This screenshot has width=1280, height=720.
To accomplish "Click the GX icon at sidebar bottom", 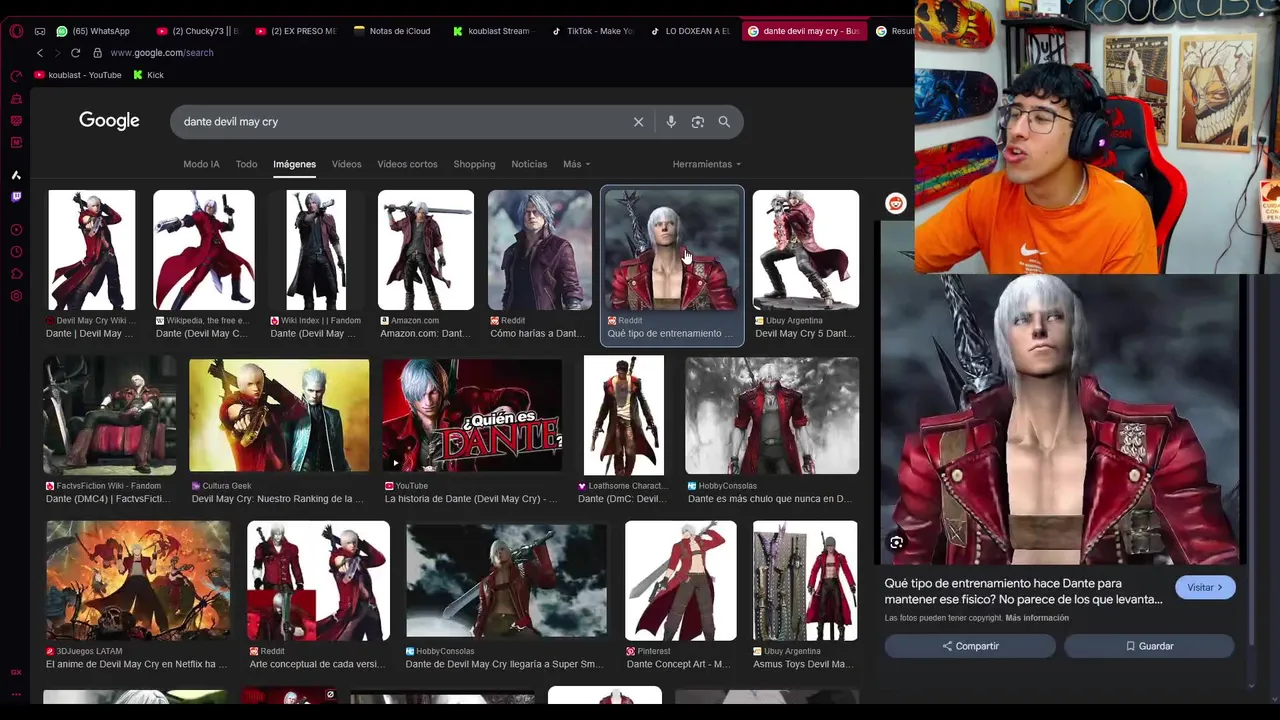I will (16, 672).
